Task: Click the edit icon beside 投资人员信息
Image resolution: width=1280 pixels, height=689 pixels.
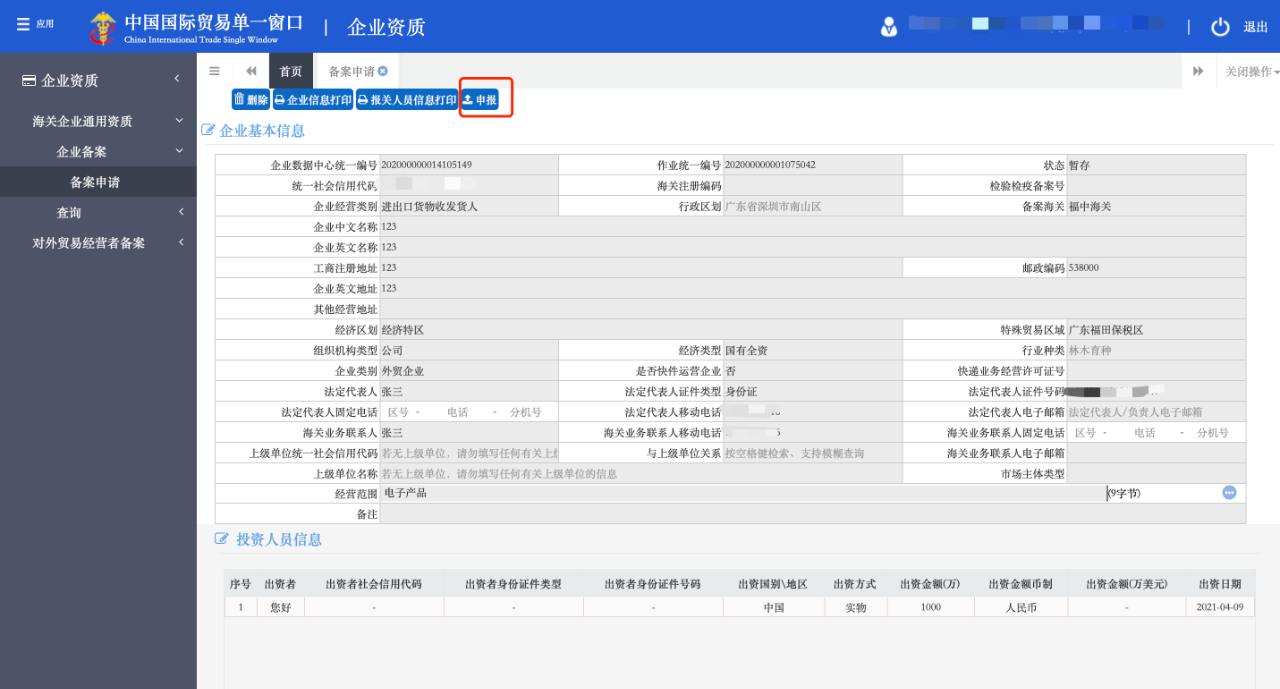Action: pyautogui.click(x=222, y=539)
